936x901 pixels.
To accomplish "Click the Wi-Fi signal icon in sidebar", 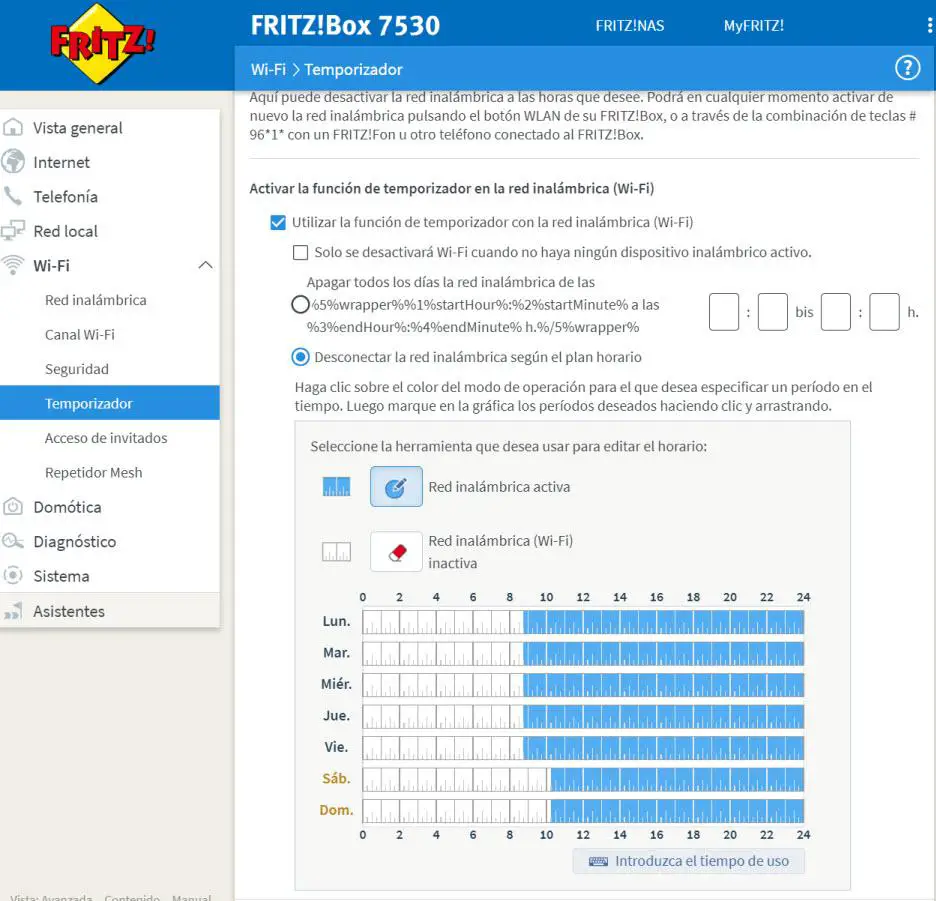I will click(x=13, y=265).
